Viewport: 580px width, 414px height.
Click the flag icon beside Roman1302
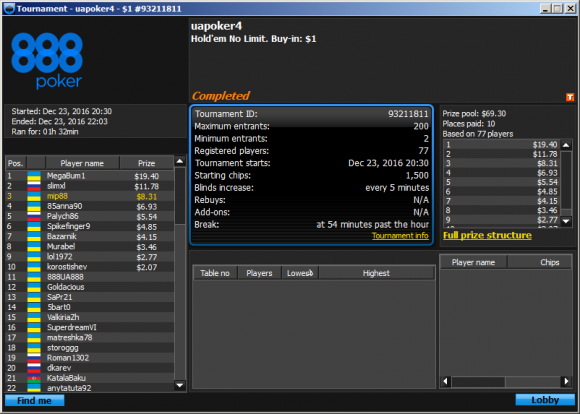34,358
